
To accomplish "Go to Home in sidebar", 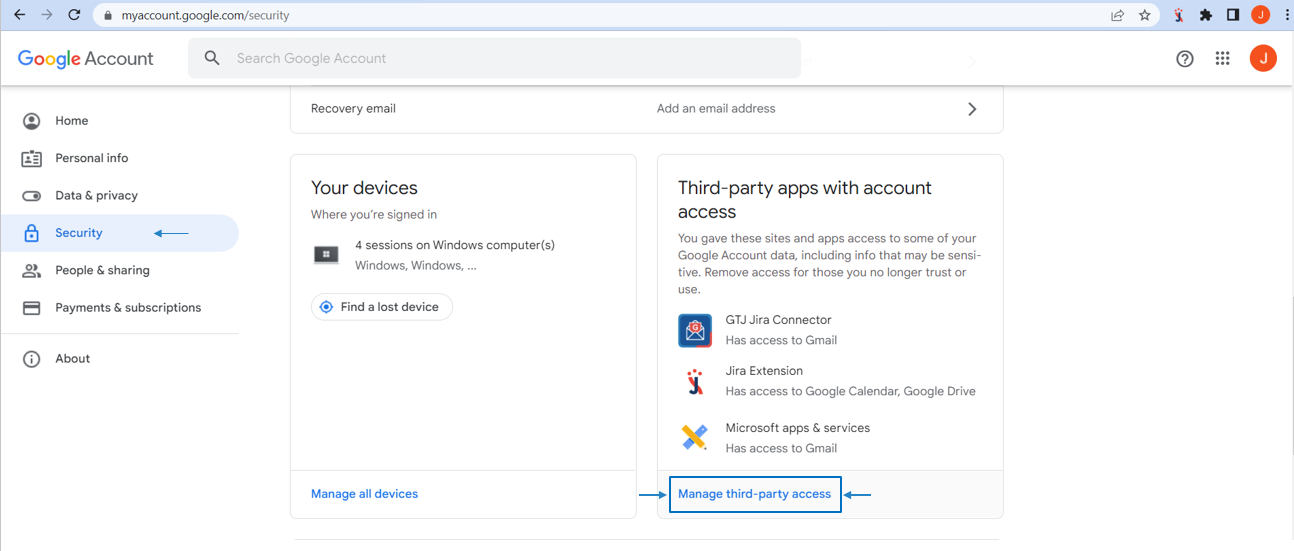I will tap(71, 121).
